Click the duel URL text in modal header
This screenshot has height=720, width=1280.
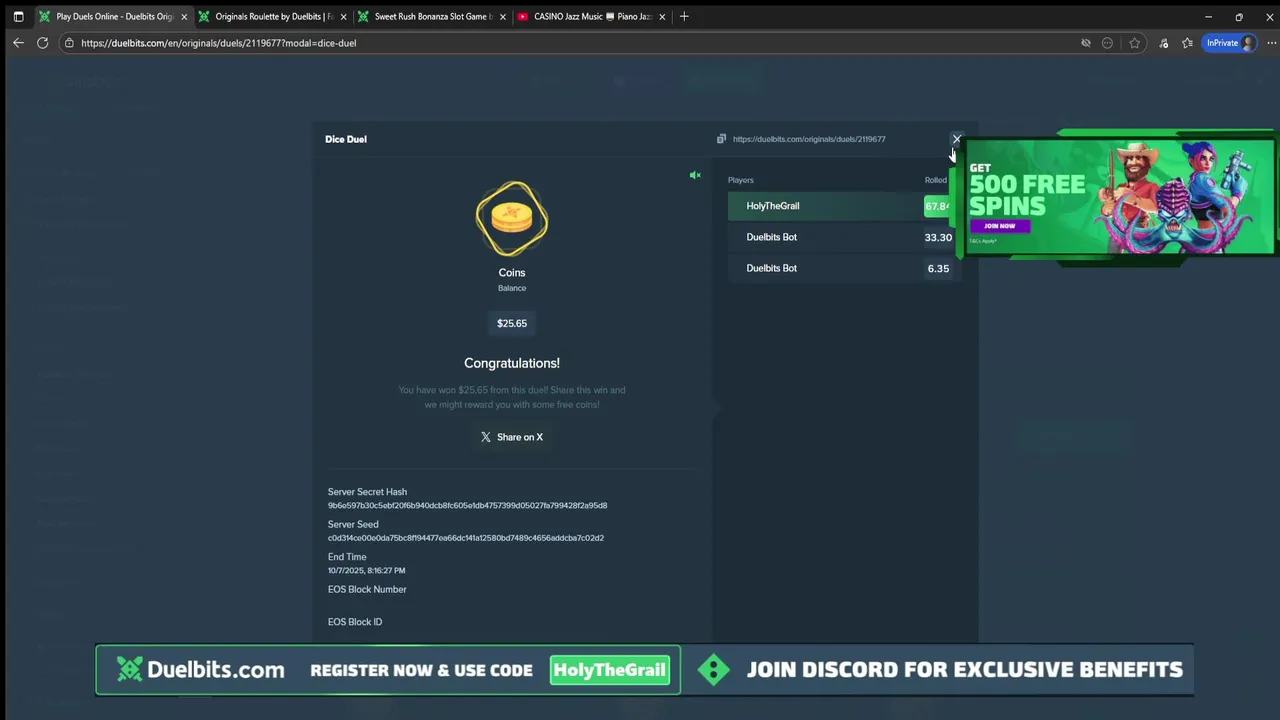(x=809, y=139)
